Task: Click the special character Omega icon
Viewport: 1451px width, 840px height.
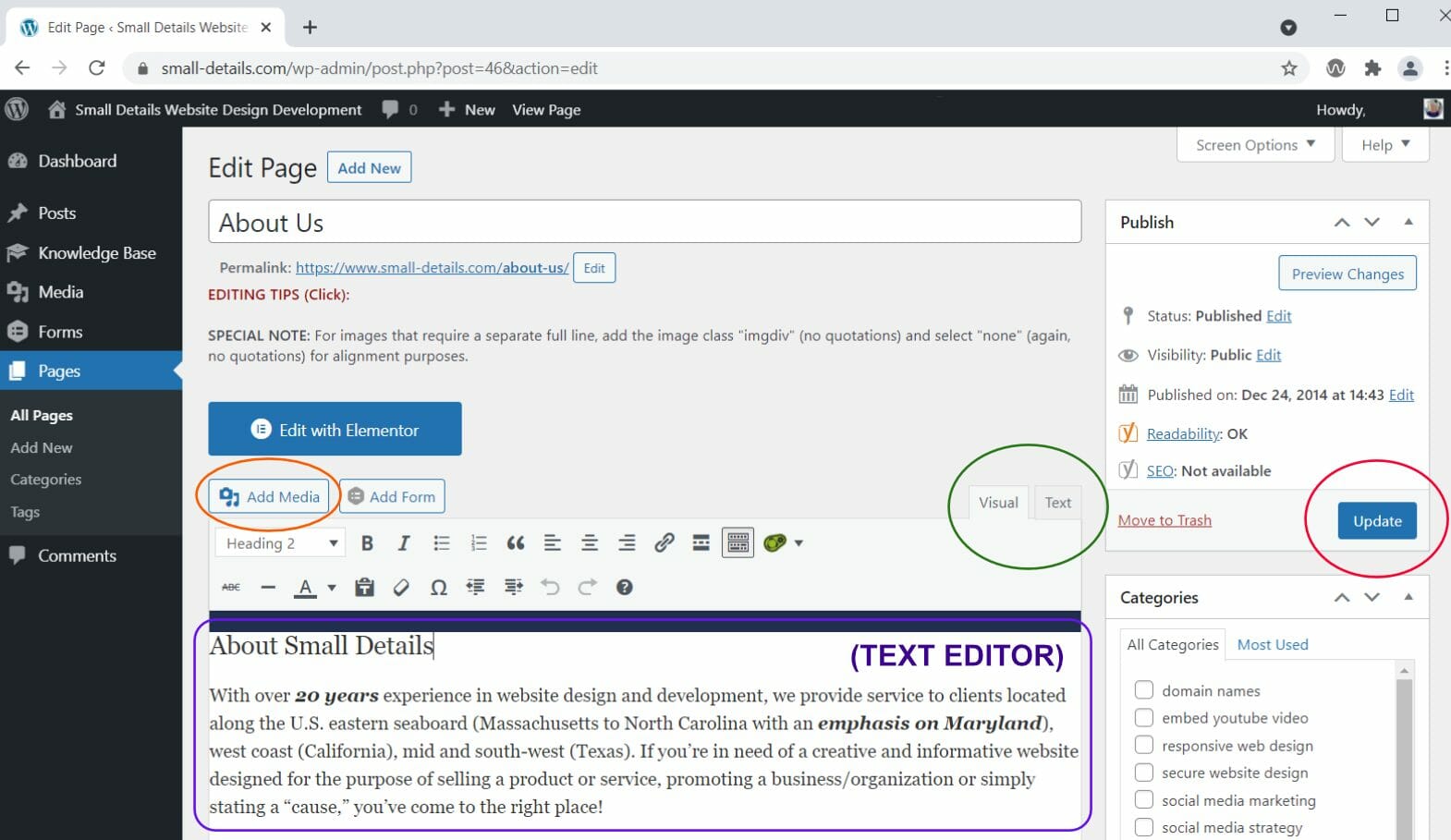Action: pyautogui.click(x=439, y=588)
